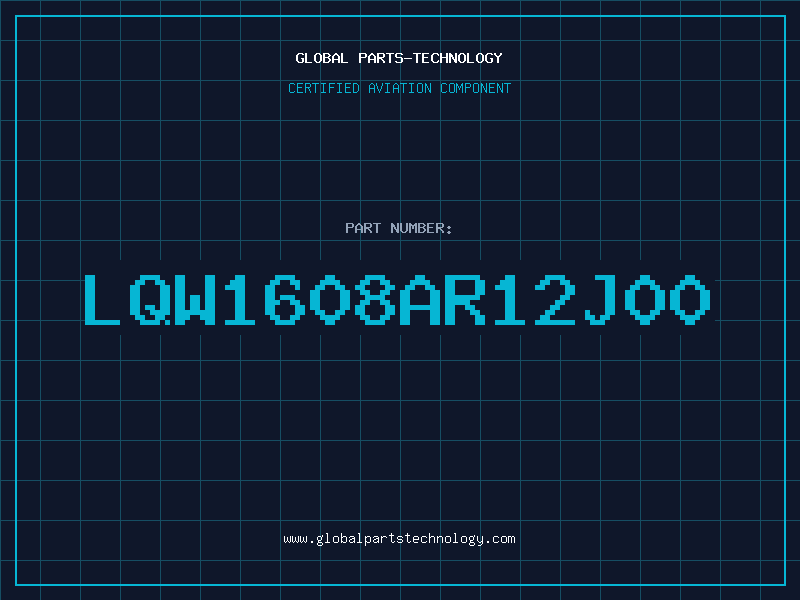The width and height of the screenshot is (800, 600).
Task: Click the PARTS-TECHNOLOGY header text
Action: [x=430, y=58]
